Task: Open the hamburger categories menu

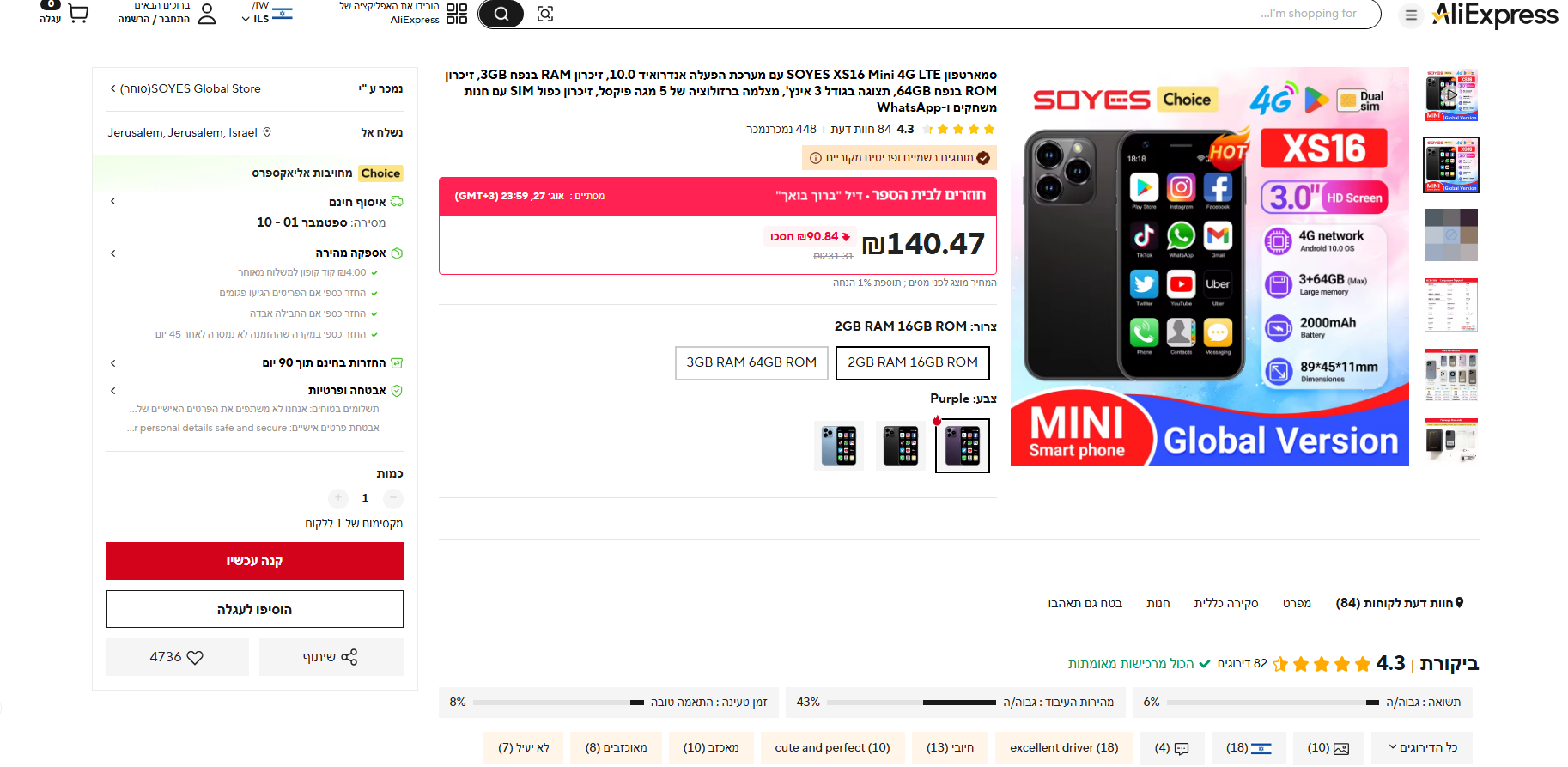Action: 1411,15
